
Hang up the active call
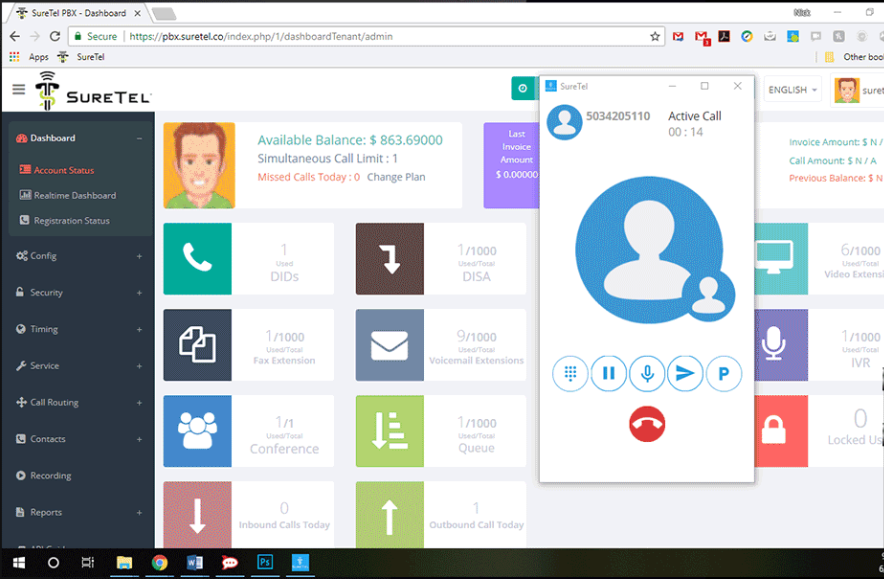point(647,423)
